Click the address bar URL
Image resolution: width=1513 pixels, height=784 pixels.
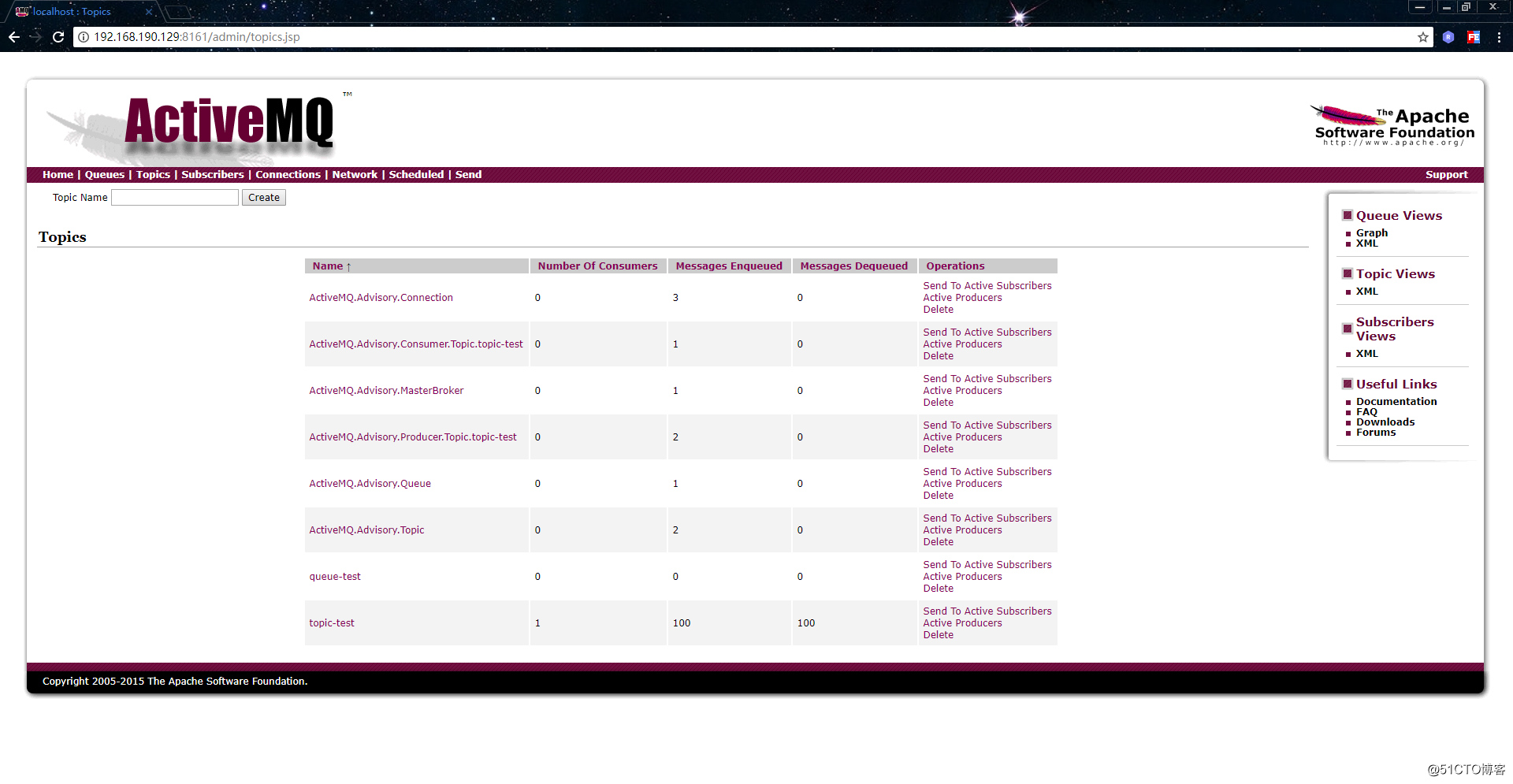point(197,37)
